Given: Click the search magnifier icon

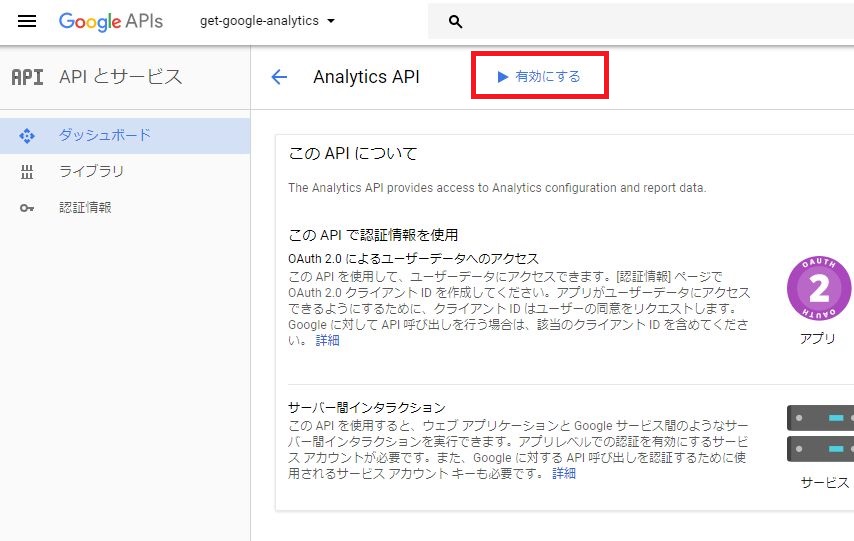Looking at the screenshot, I should coord(455,22).
